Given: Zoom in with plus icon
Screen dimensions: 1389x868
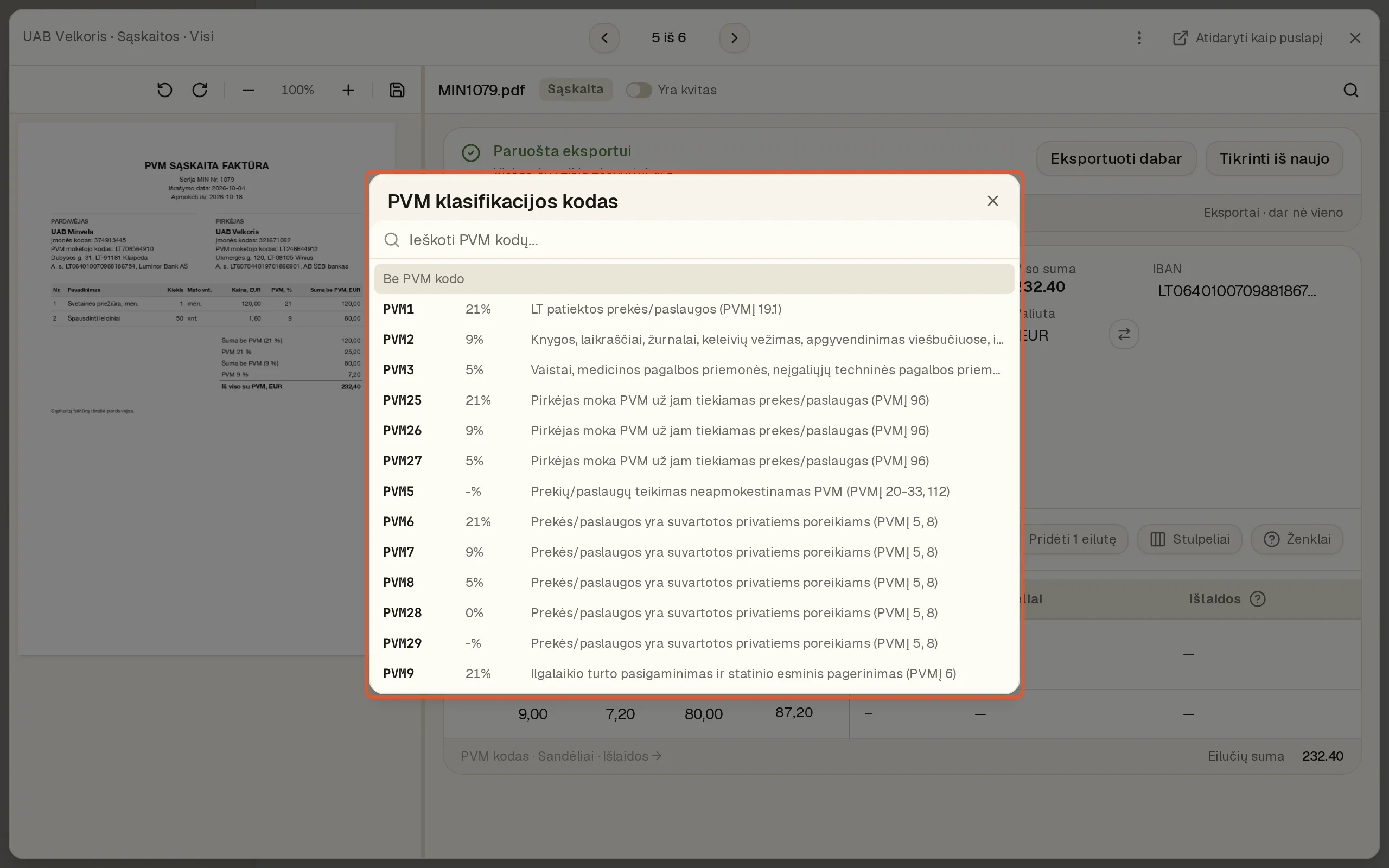Looking at the screenshot, I should [x=348, y=90].
